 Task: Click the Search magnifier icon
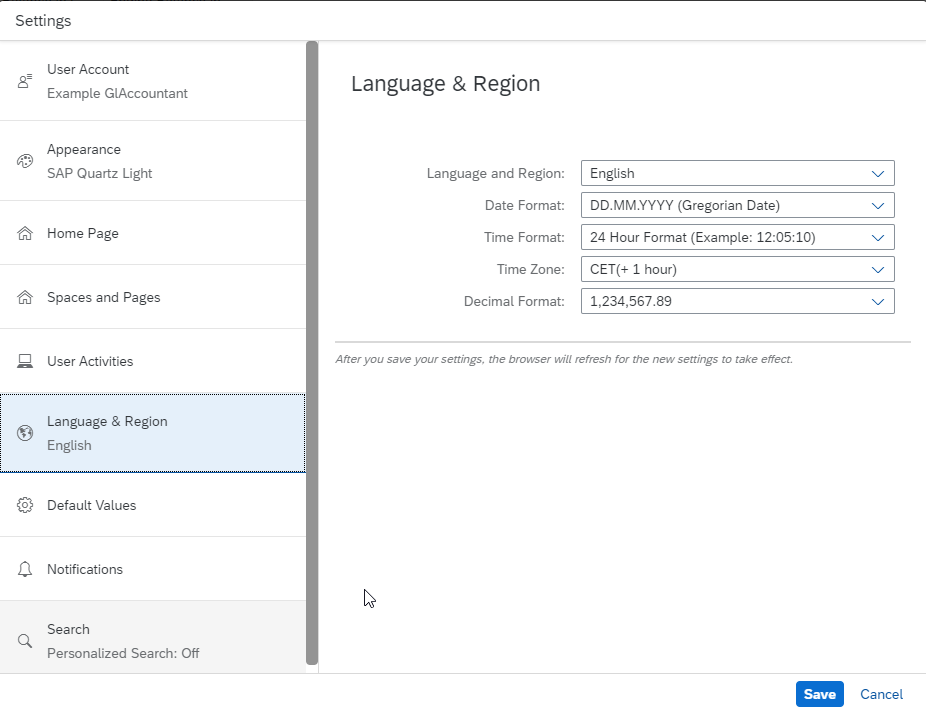click(x=25, y=641)
